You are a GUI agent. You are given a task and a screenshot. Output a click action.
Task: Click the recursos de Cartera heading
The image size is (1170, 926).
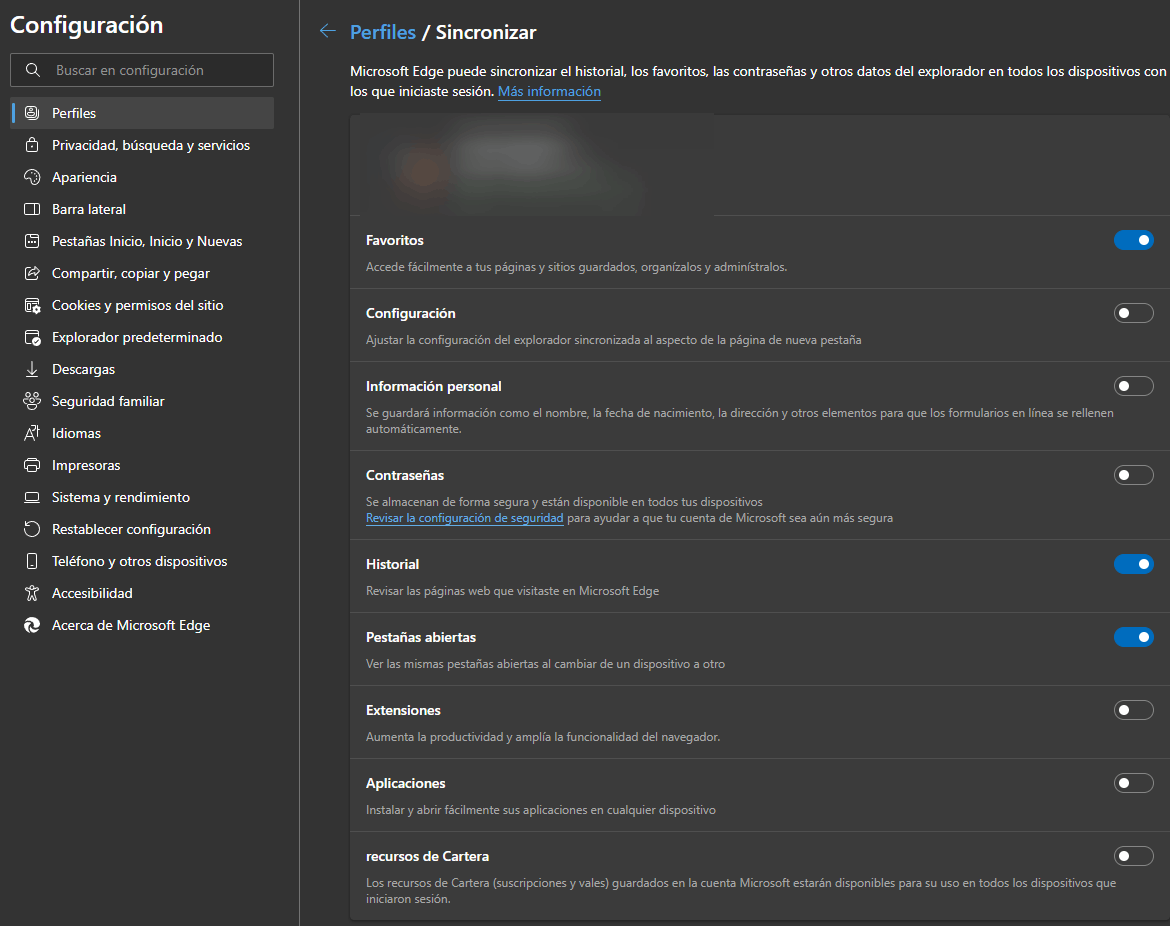pos(428,857)
